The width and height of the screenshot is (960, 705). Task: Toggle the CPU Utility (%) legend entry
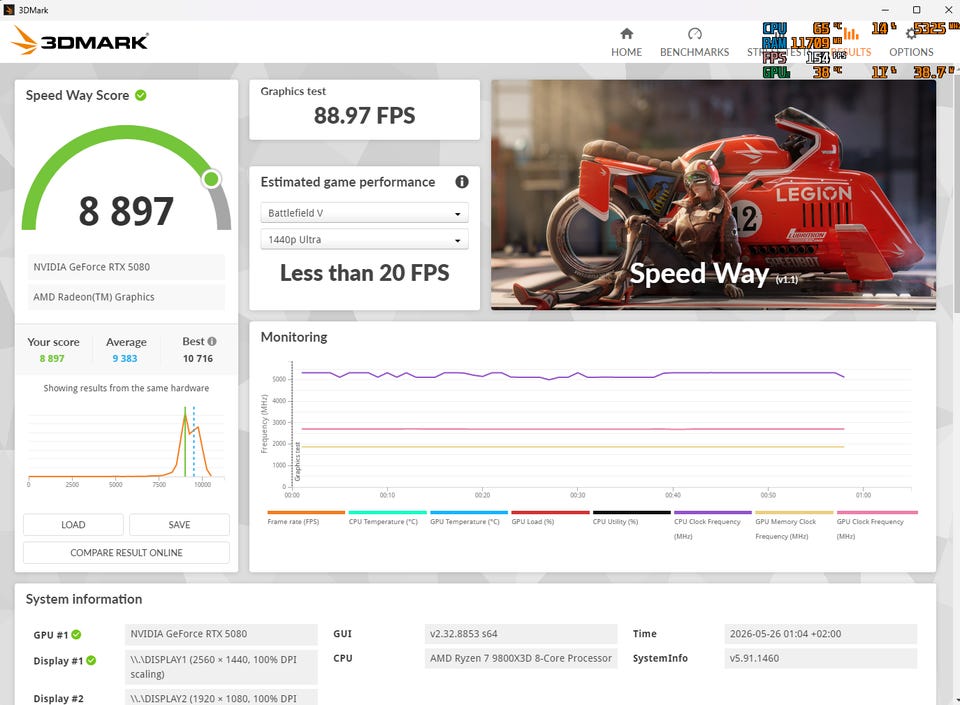631,517
